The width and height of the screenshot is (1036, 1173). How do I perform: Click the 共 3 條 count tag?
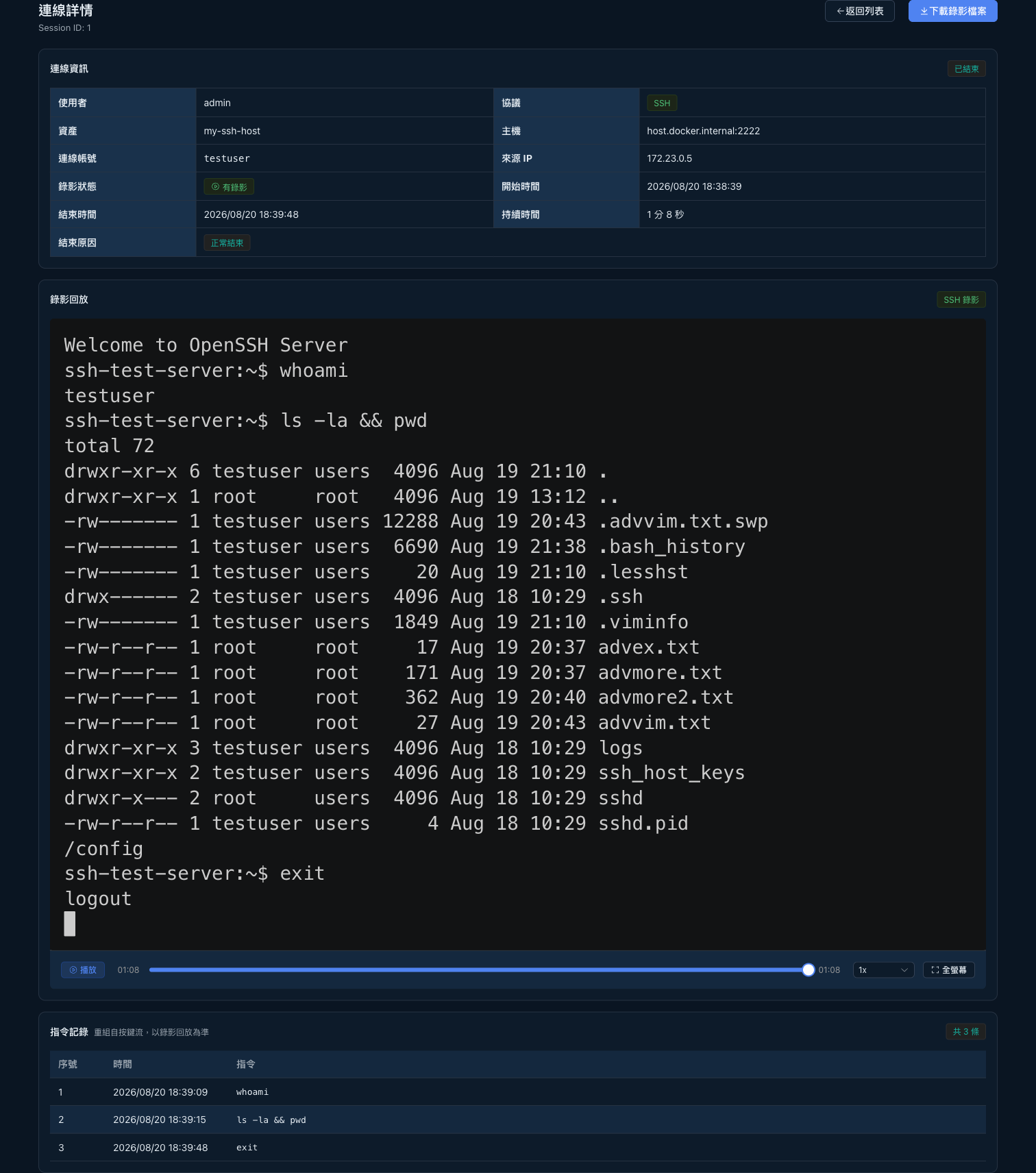click(965, 1031)
